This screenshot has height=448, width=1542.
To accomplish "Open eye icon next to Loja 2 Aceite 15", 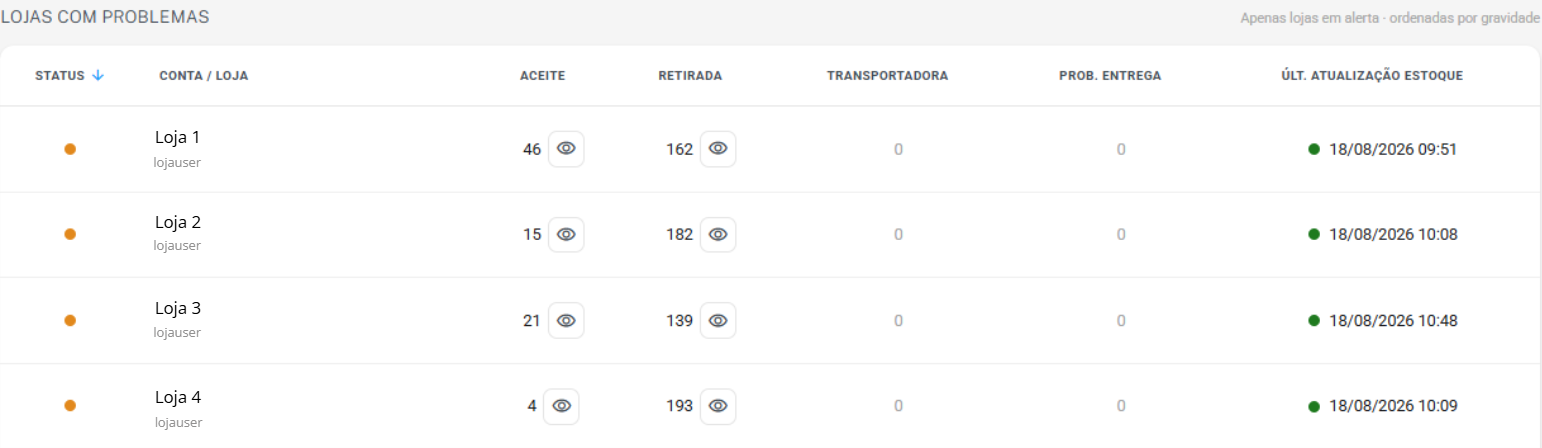I will (x=566, y=234).
